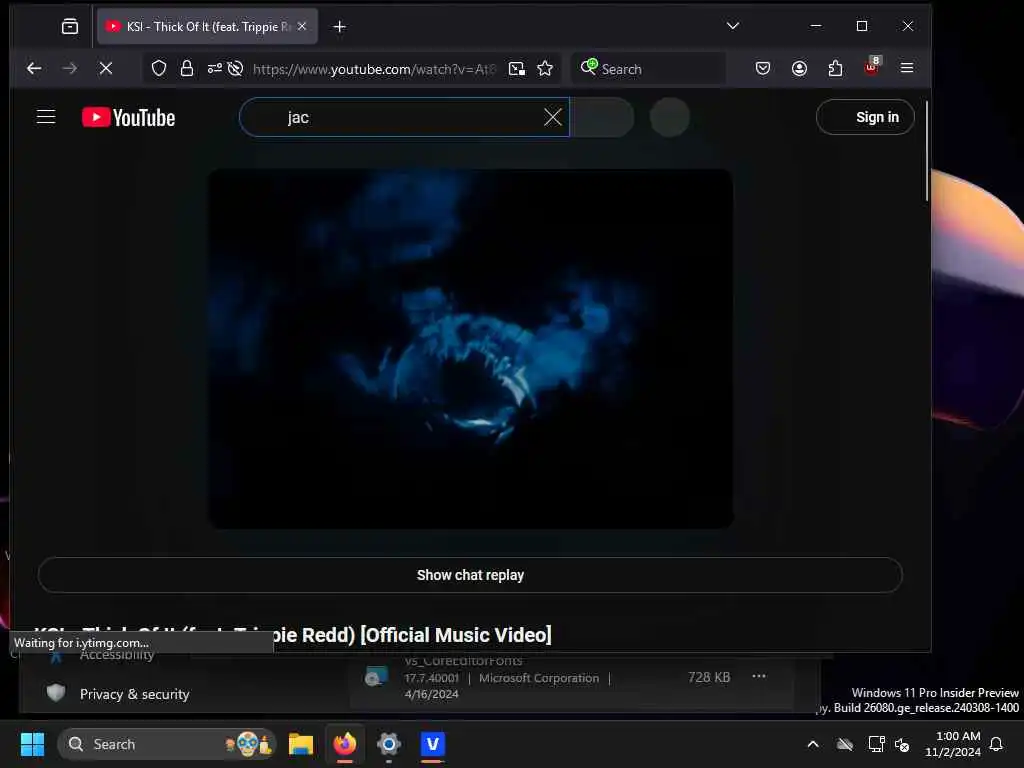Open the clock showing 1:00 AM
Image resolution: width=1024 pixels, height=768 pixels.
point(953,744)
